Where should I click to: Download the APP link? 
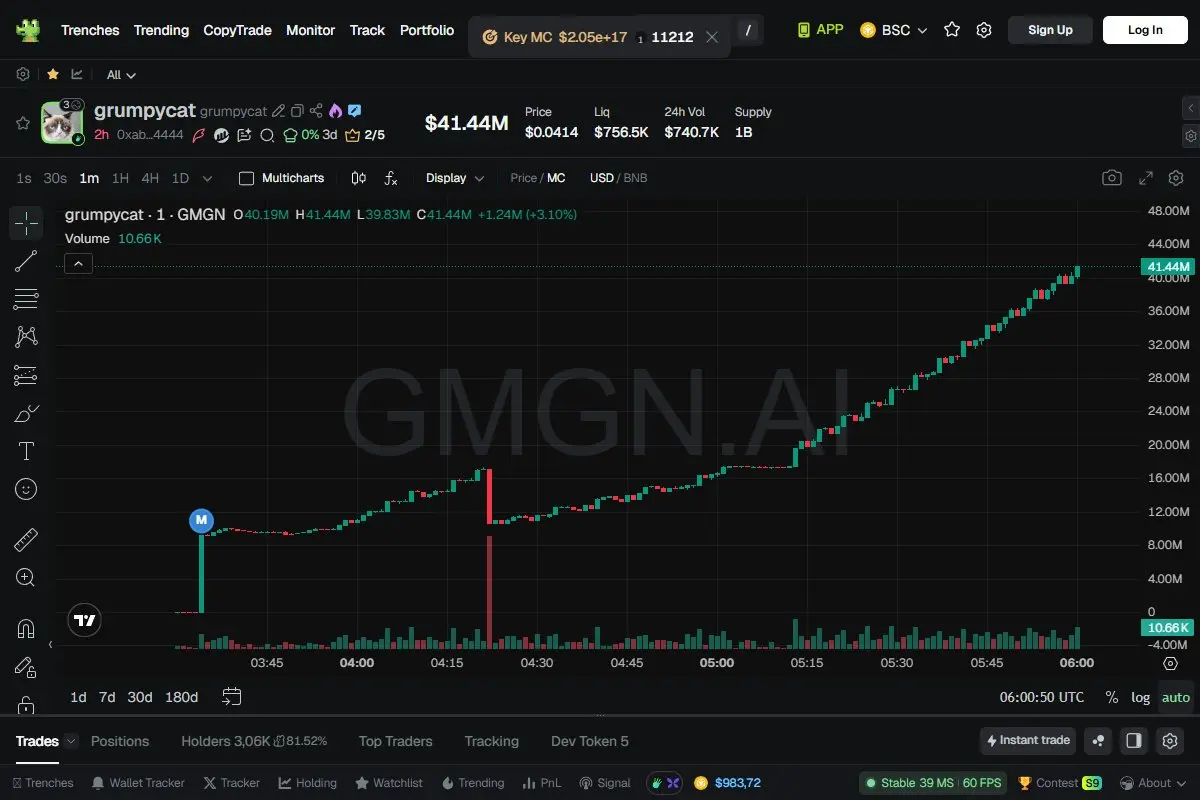820,30
